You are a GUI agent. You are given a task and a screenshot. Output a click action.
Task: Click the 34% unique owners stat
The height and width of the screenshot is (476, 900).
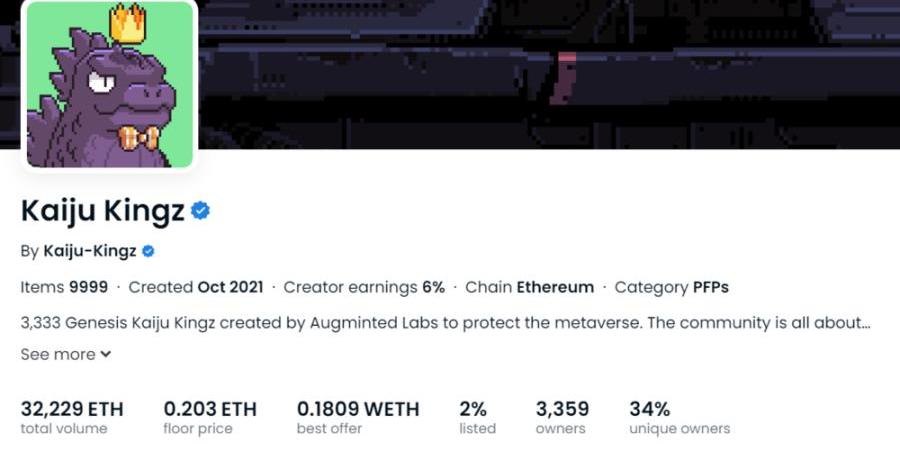point(679,417)
